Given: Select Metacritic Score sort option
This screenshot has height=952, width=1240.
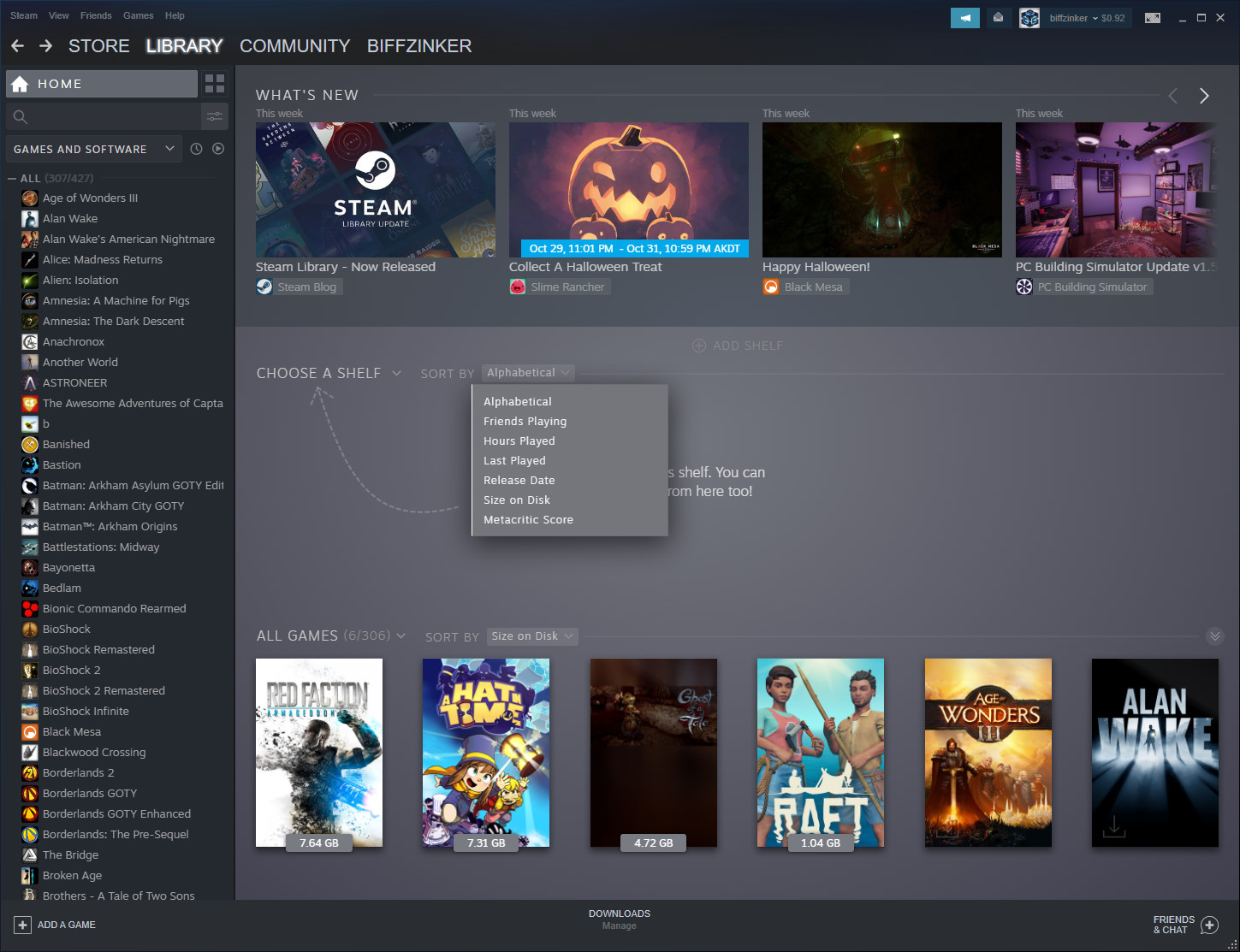Looking at the screenshot, I should click(x=528, y=519).
